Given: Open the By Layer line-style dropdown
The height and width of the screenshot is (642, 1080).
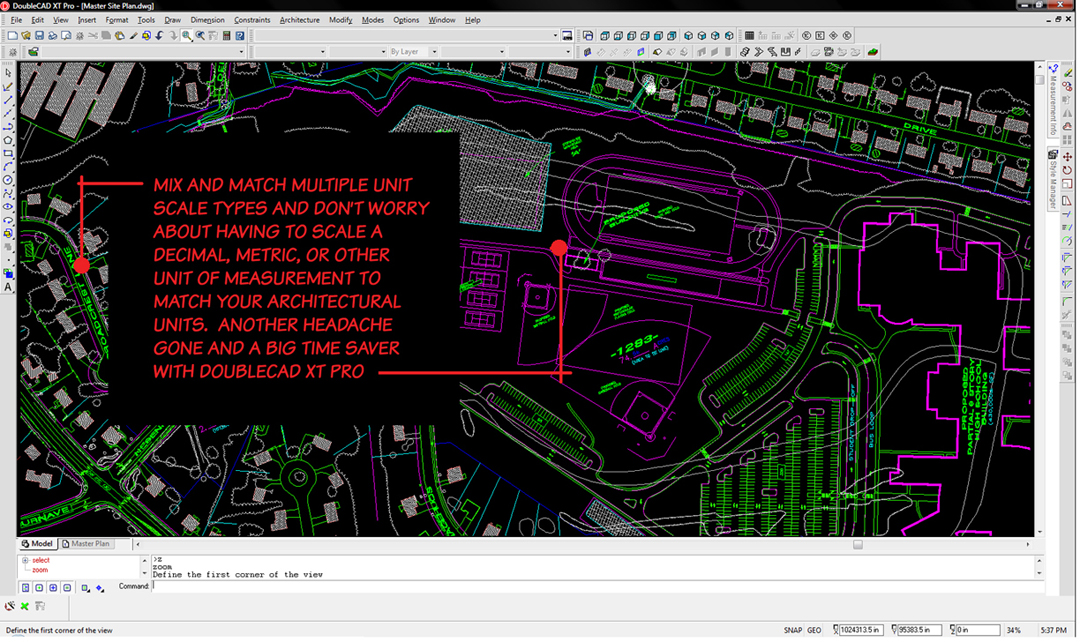Looking at the screenshot, I should [434, 51].
